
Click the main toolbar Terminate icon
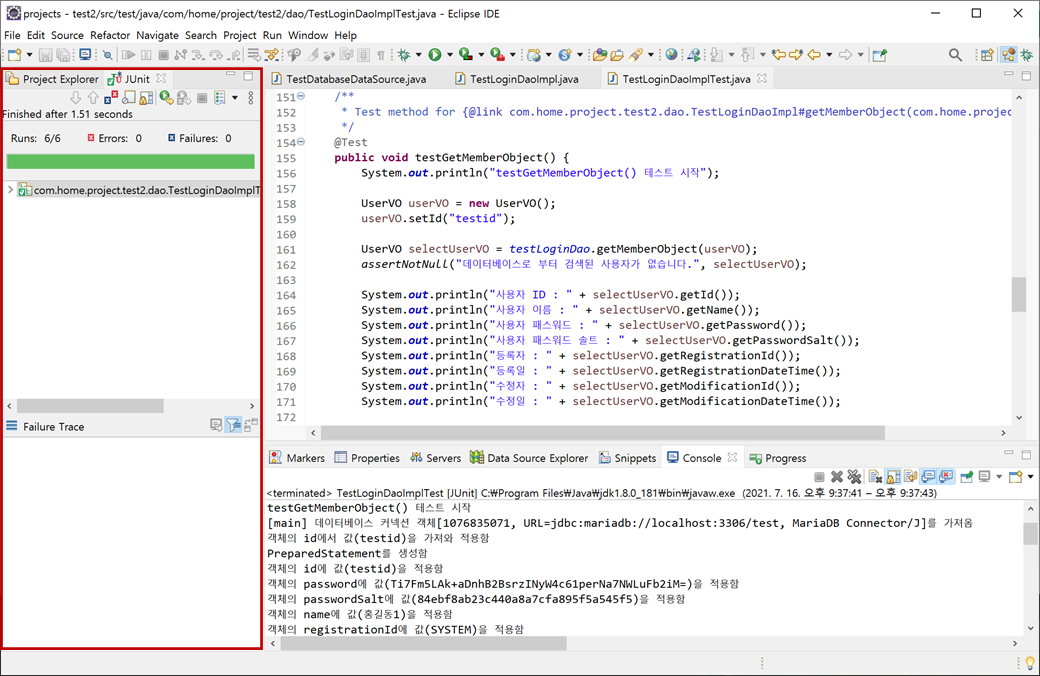point(163,55)
